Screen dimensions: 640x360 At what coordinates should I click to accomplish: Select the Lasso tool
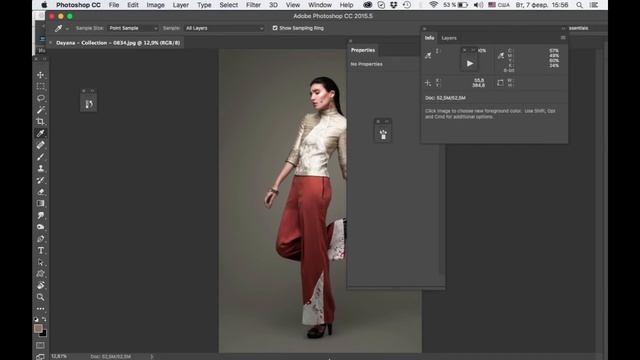[x=40, y=98]
